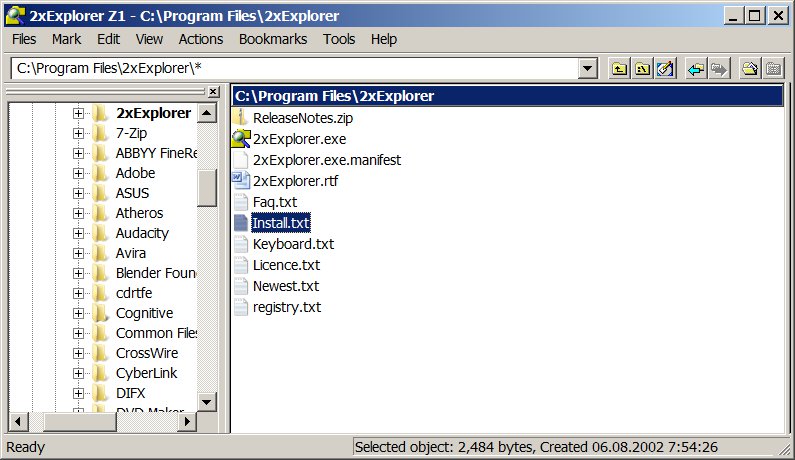
Task: Click the title bar application icon
Action: coord(15,16)
